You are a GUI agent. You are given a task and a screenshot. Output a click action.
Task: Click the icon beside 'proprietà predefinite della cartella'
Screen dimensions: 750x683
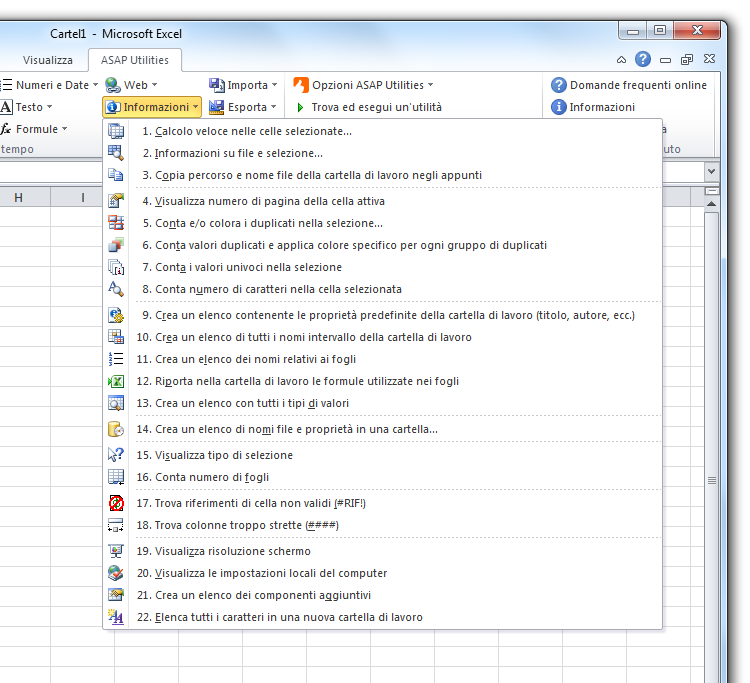tap(116, 315)
